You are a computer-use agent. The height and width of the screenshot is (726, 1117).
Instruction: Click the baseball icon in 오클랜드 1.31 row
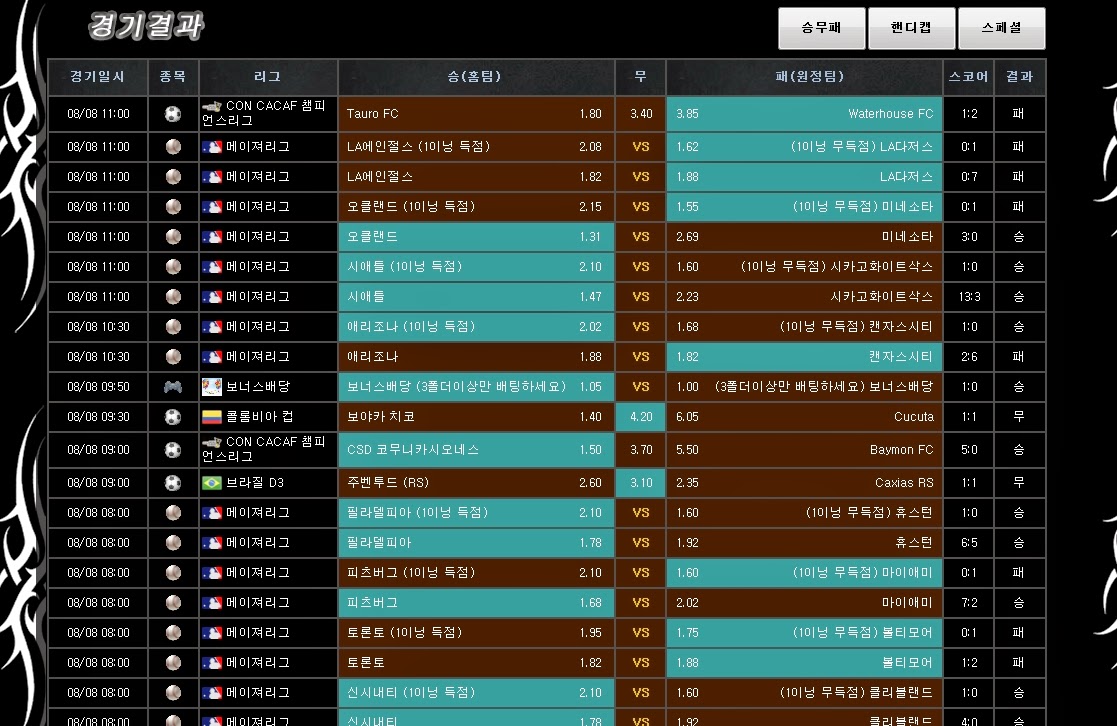(x=173, y=237)
